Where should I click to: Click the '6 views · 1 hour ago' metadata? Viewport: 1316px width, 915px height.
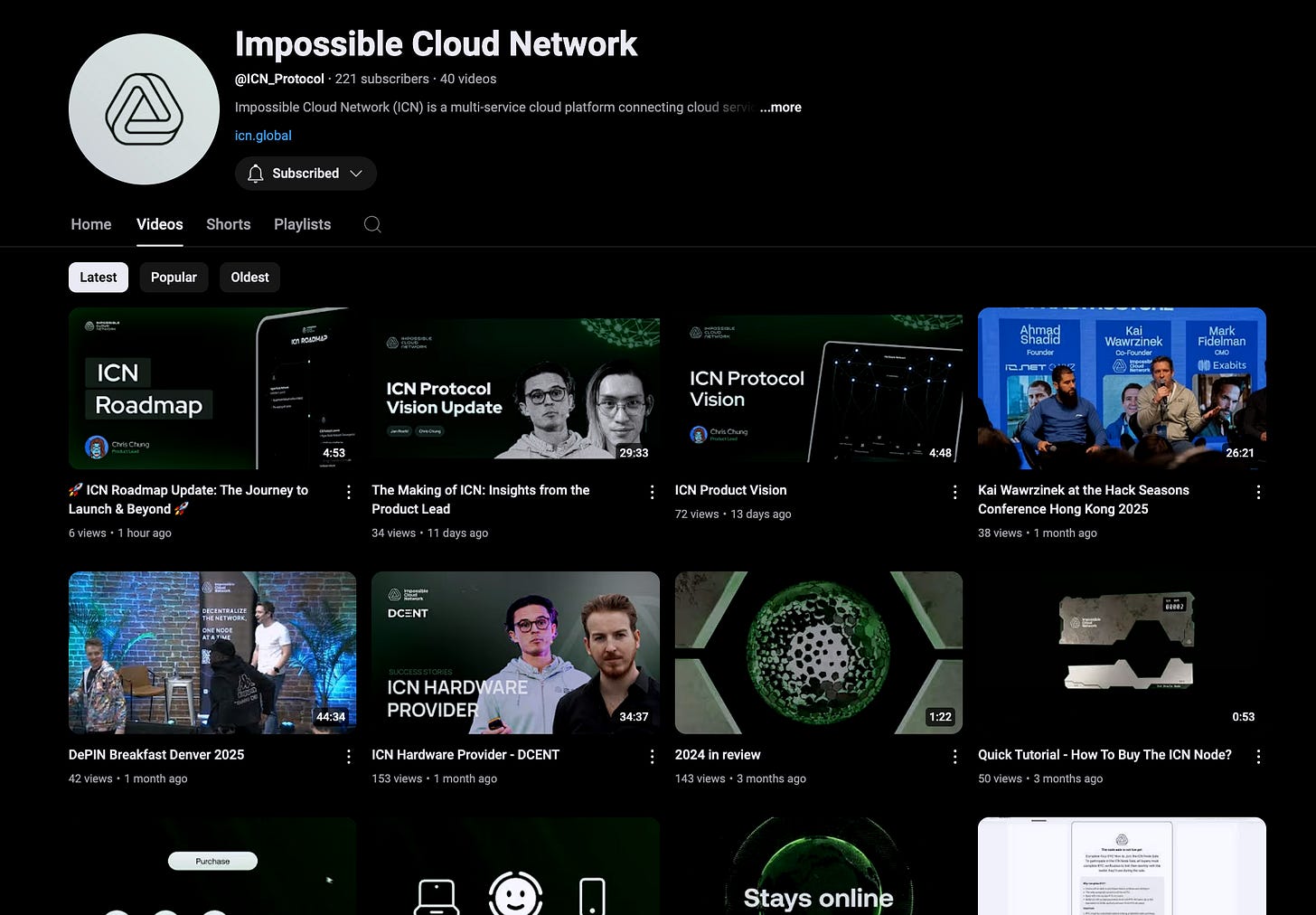[120, 533]
